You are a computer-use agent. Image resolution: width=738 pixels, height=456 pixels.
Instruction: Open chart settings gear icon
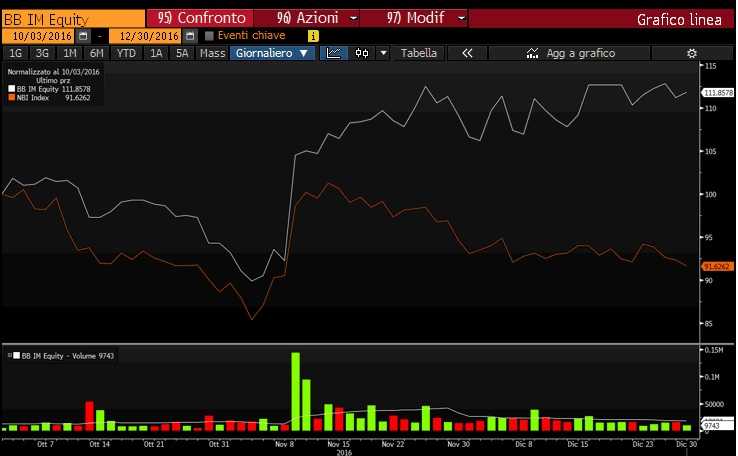[691, 53]
